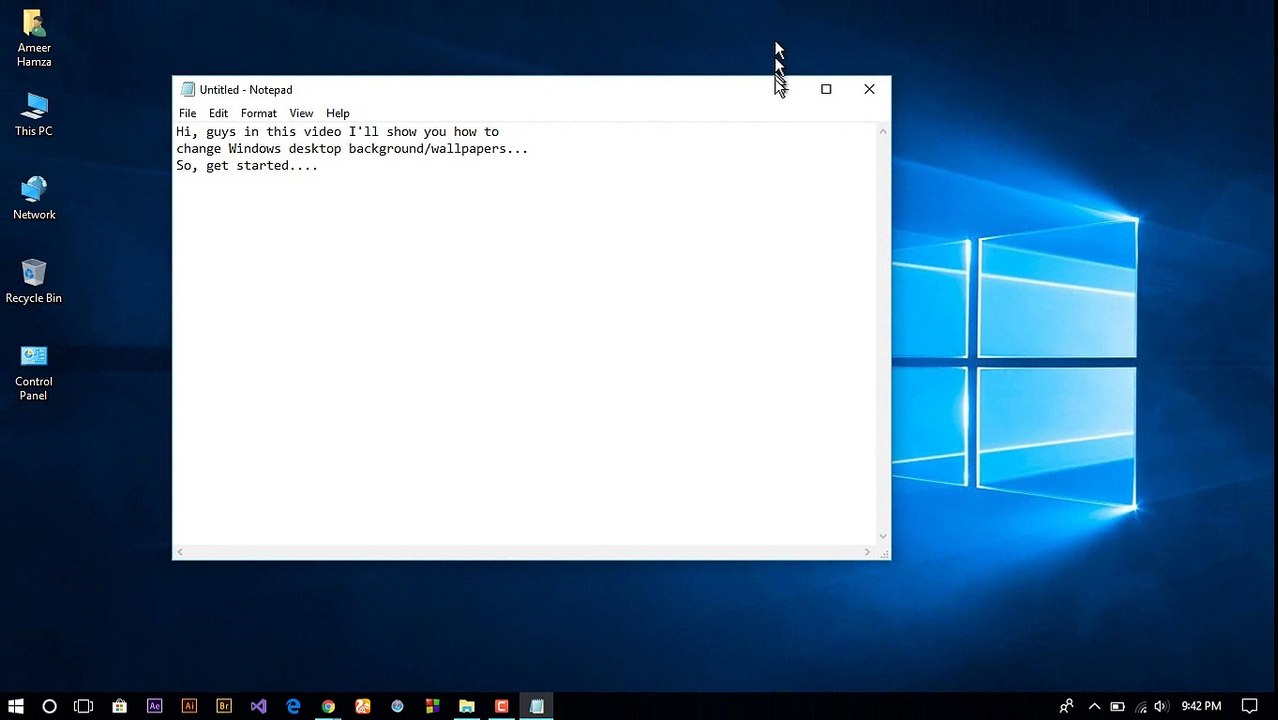Open Notepad File menu
This screenshot has height=720, width=1278.
point(187,113)
